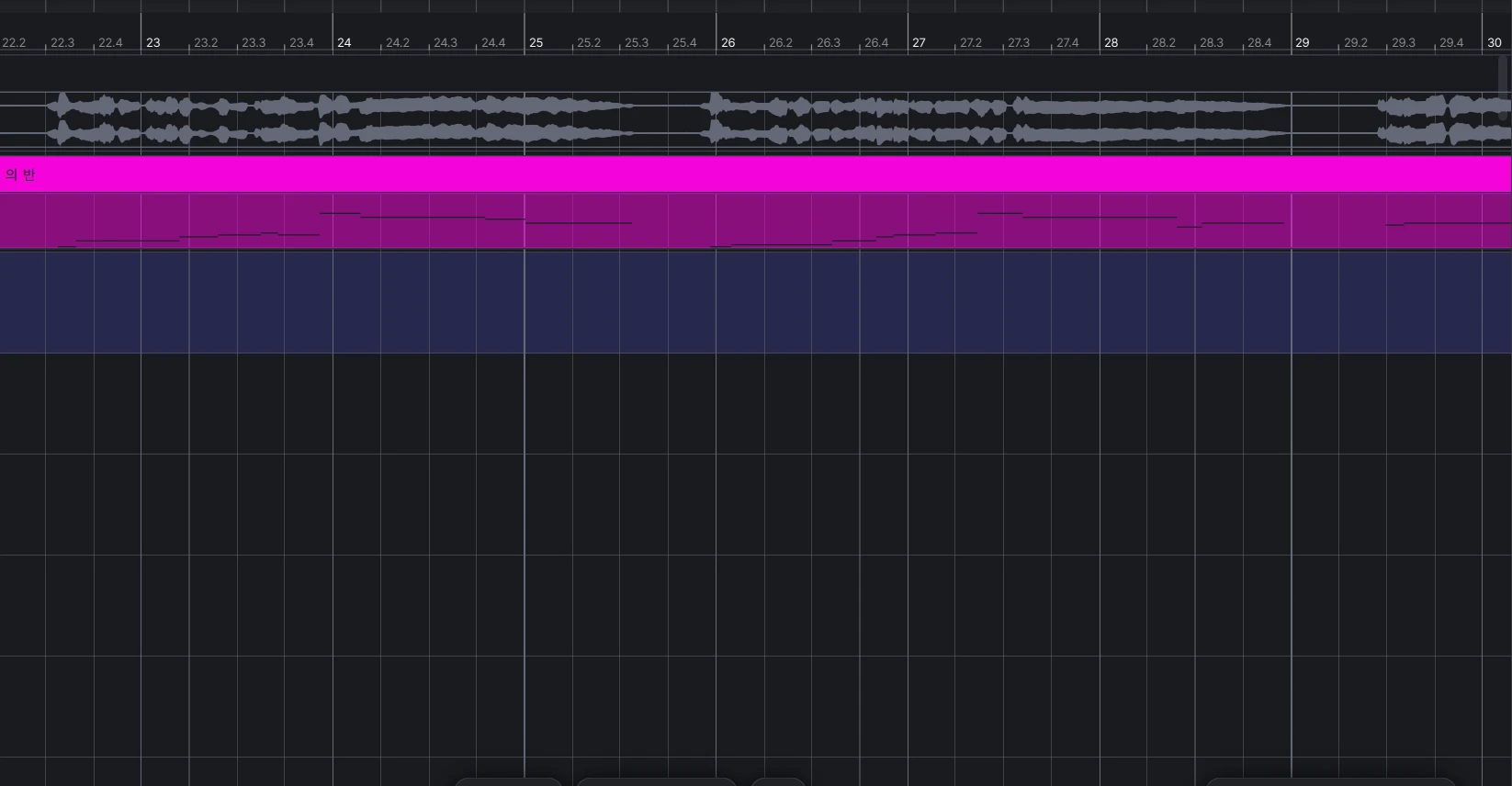The width and height of the screenshot is (1512, 786).
Task: Click bar 30 marker at ruler's right end
Action: click(1495, 43)
